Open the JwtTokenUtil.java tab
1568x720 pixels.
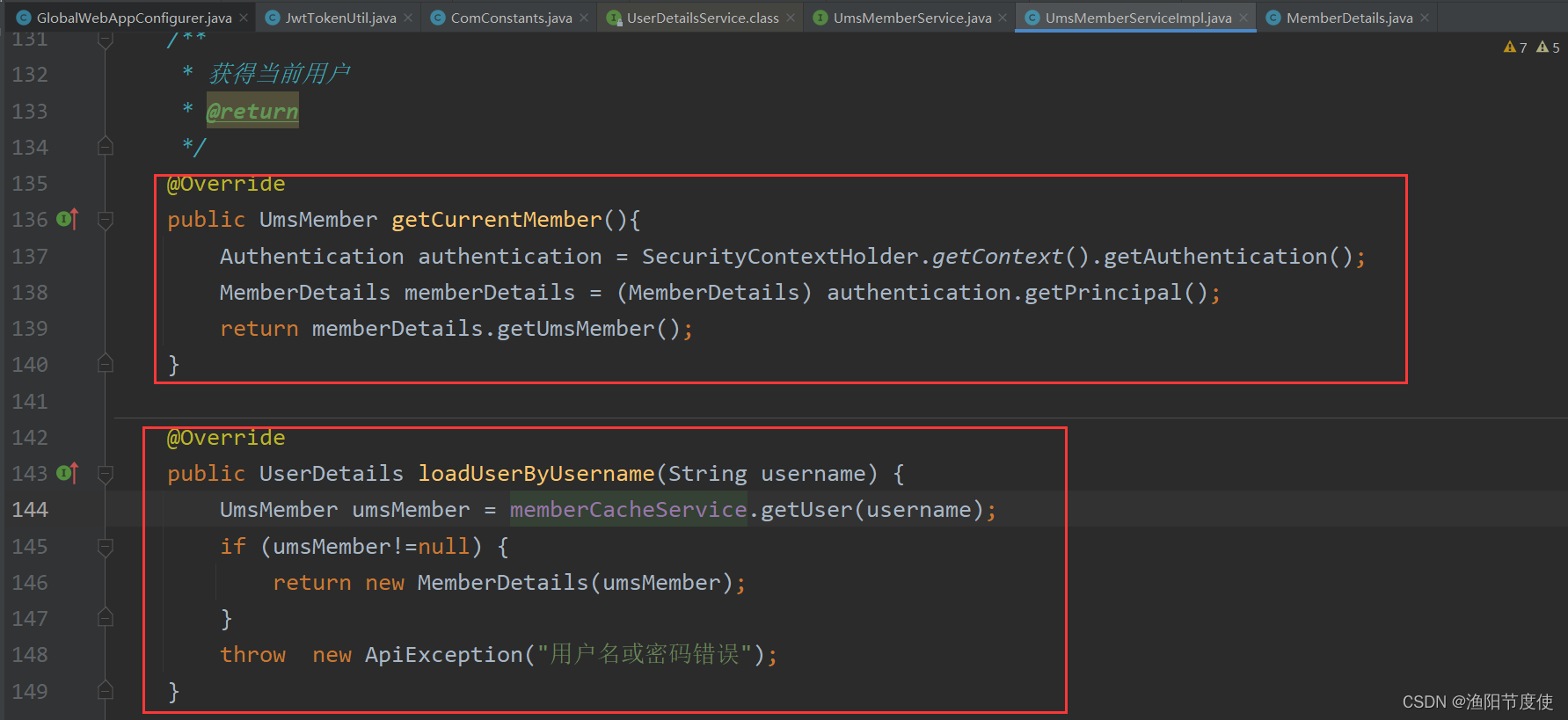340,18
